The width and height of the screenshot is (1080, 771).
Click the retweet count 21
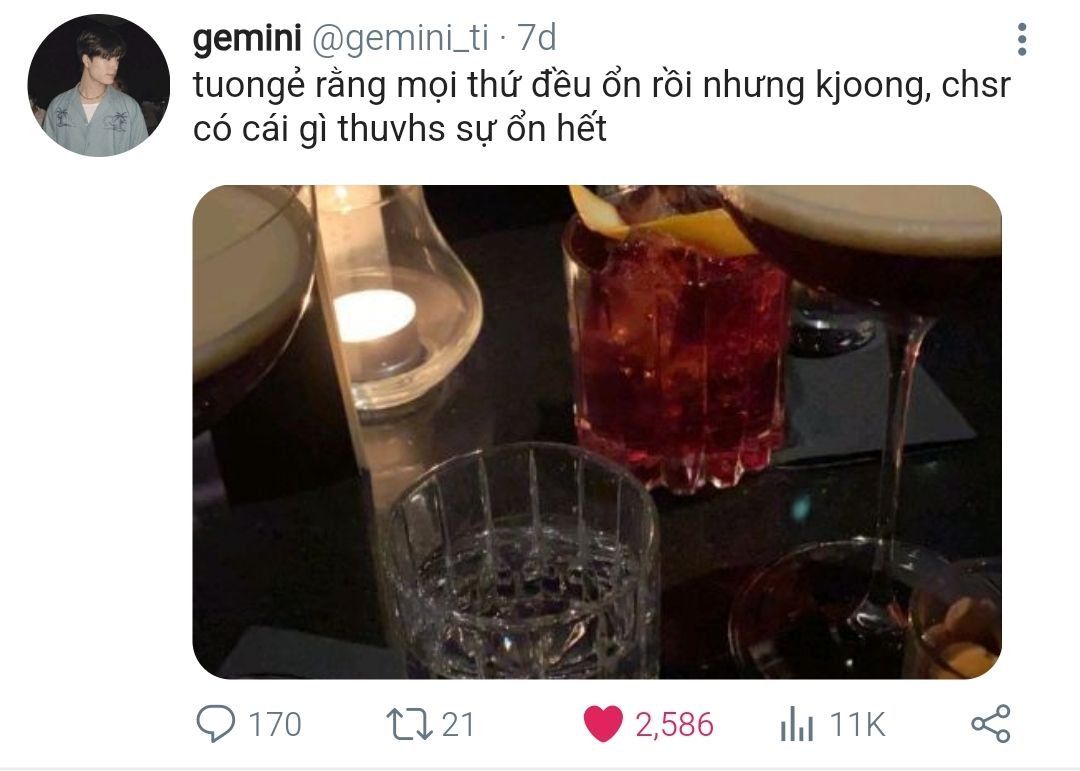tap(457, 725)
